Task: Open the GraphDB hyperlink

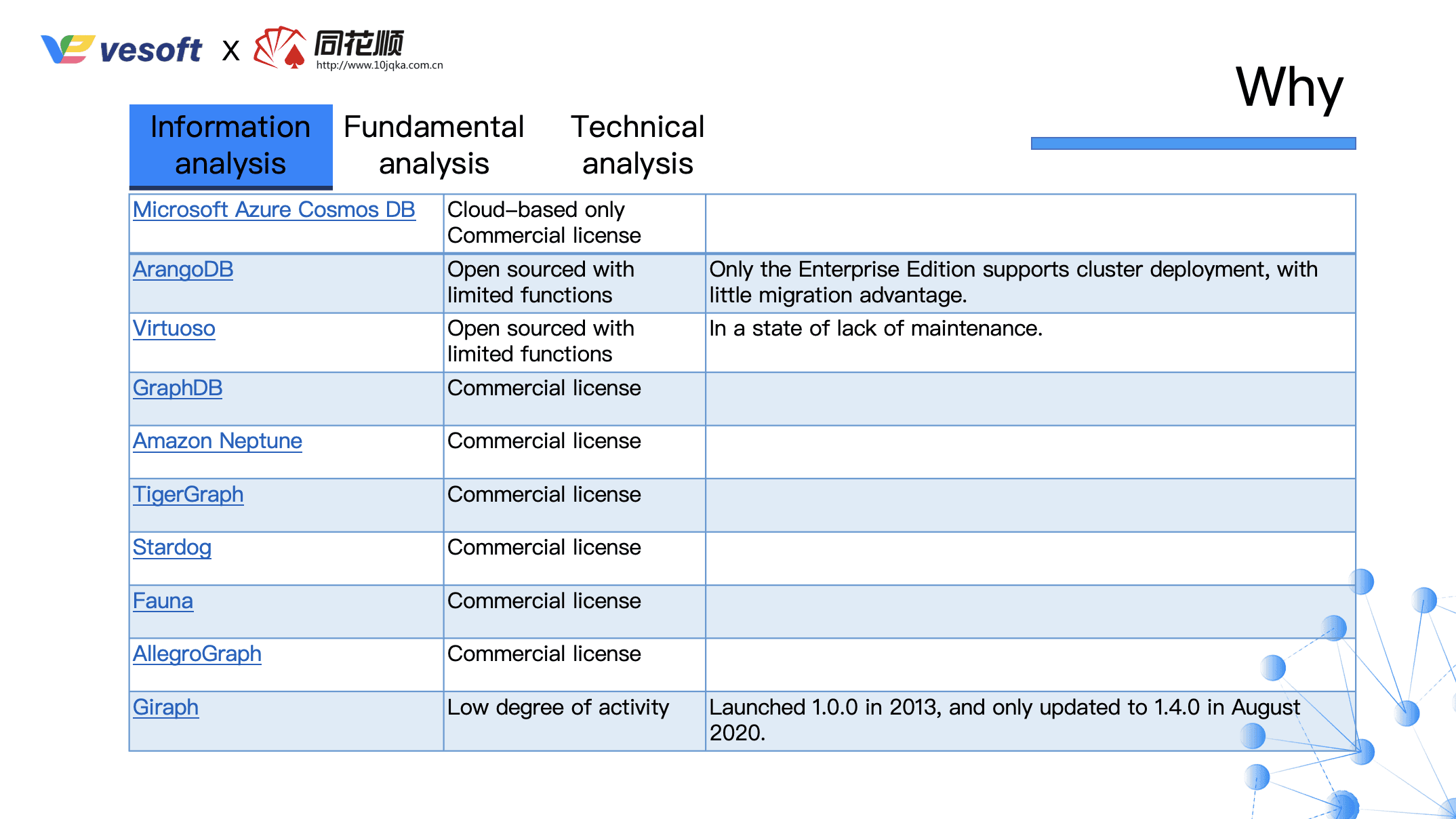Action: [x=177, y=388]
